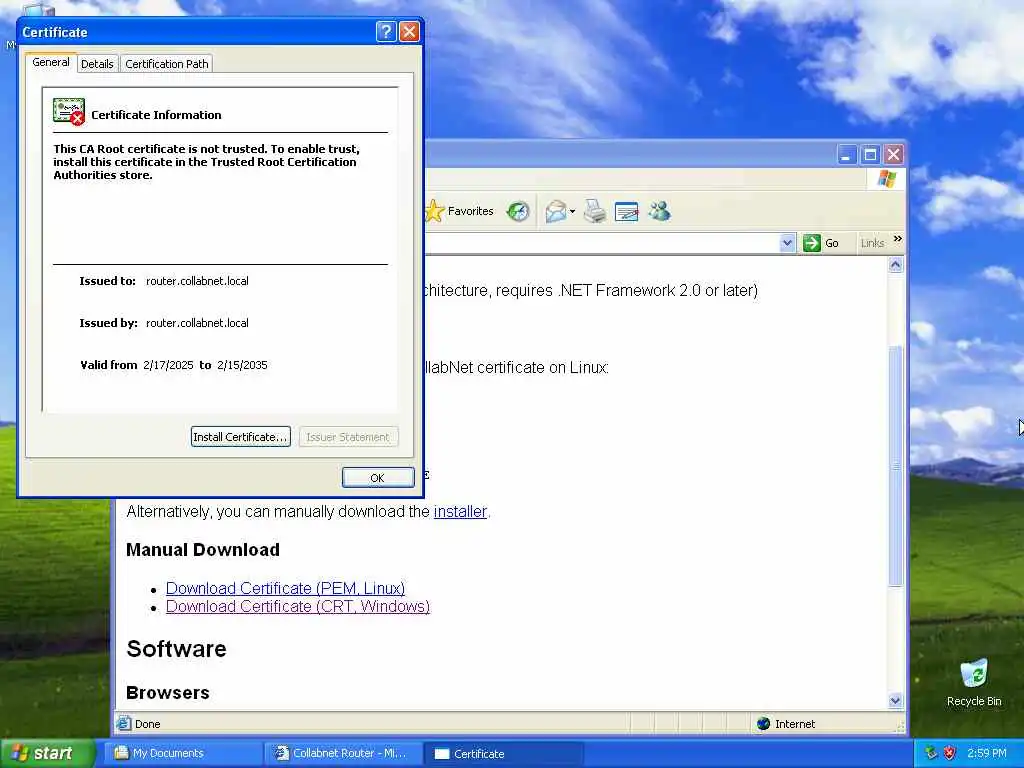Click the Valid from 2/17/2025 date
1024x768 pixels.
pos(168,365)
